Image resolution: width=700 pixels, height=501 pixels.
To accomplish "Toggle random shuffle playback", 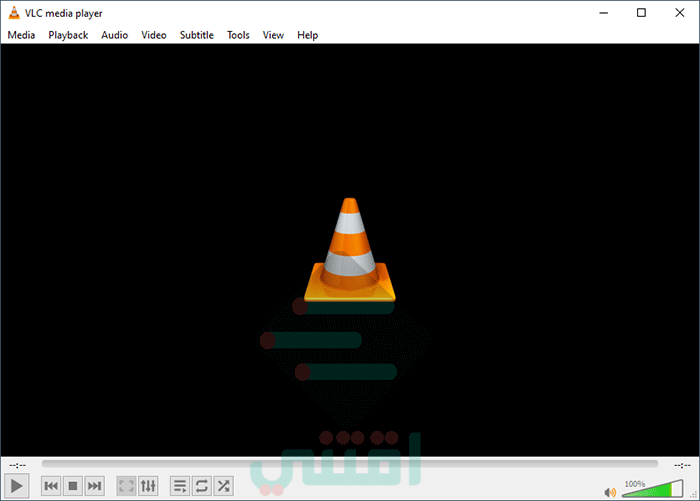I will pyautogui.click(x=224, y=486).
